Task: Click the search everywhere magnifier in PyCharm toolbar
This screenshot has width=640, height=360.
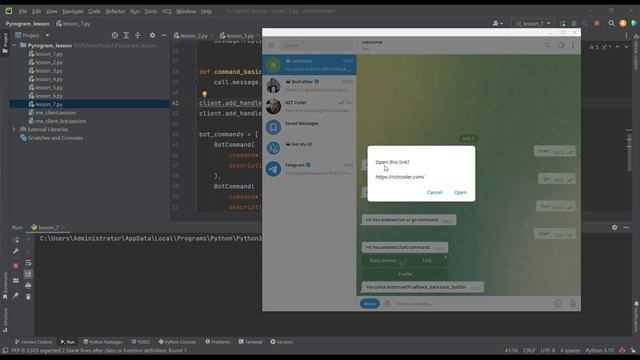Action: click(x=611, y=23)
